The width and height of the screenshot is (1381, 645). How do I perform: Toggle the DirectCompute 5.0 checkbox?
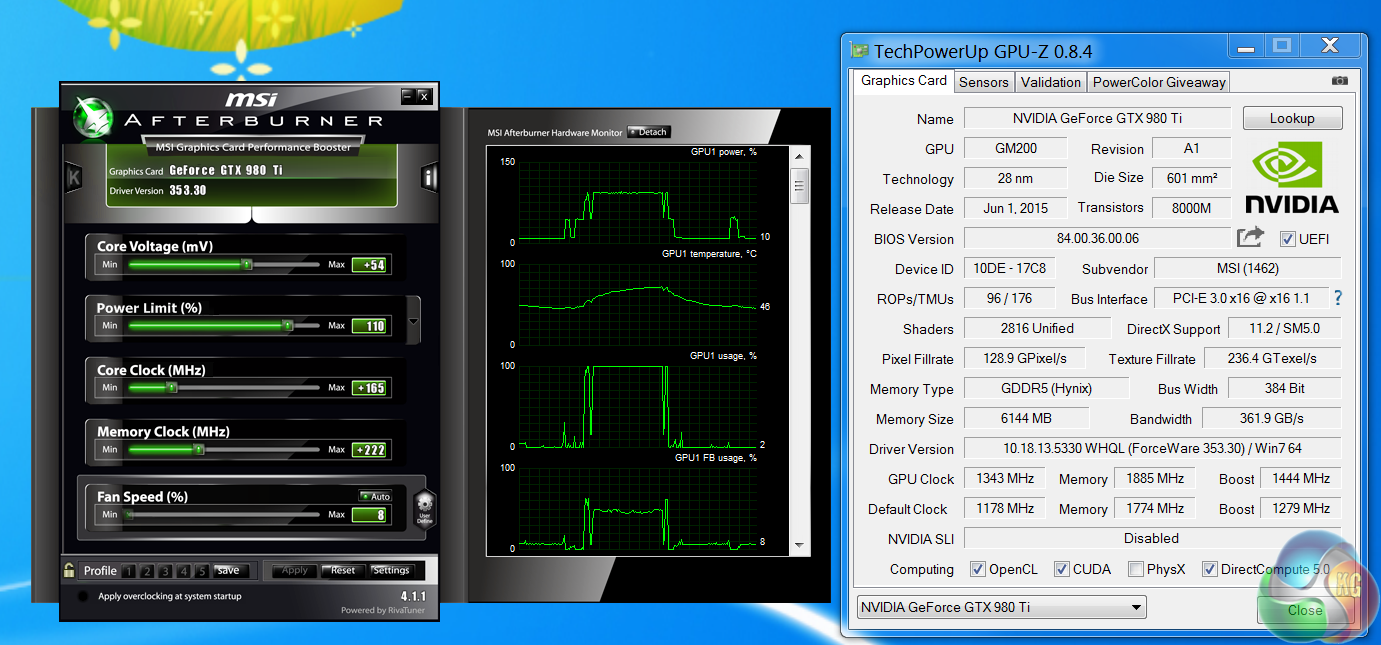click(1209, 569)
